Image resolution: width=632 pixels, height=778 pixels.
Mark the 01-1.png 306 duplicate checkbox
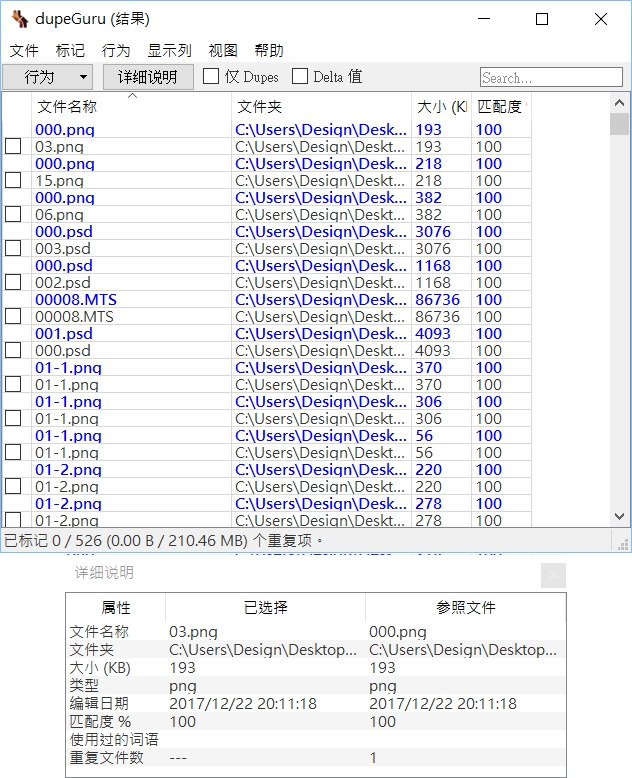coord(13,418)
